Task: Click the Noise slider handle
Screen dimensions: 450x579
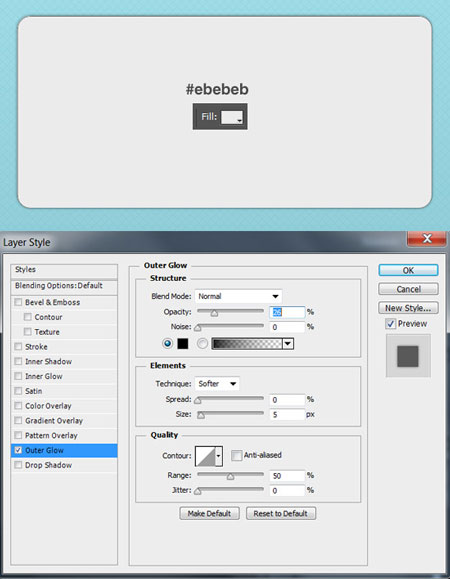Action: (198, 328)
